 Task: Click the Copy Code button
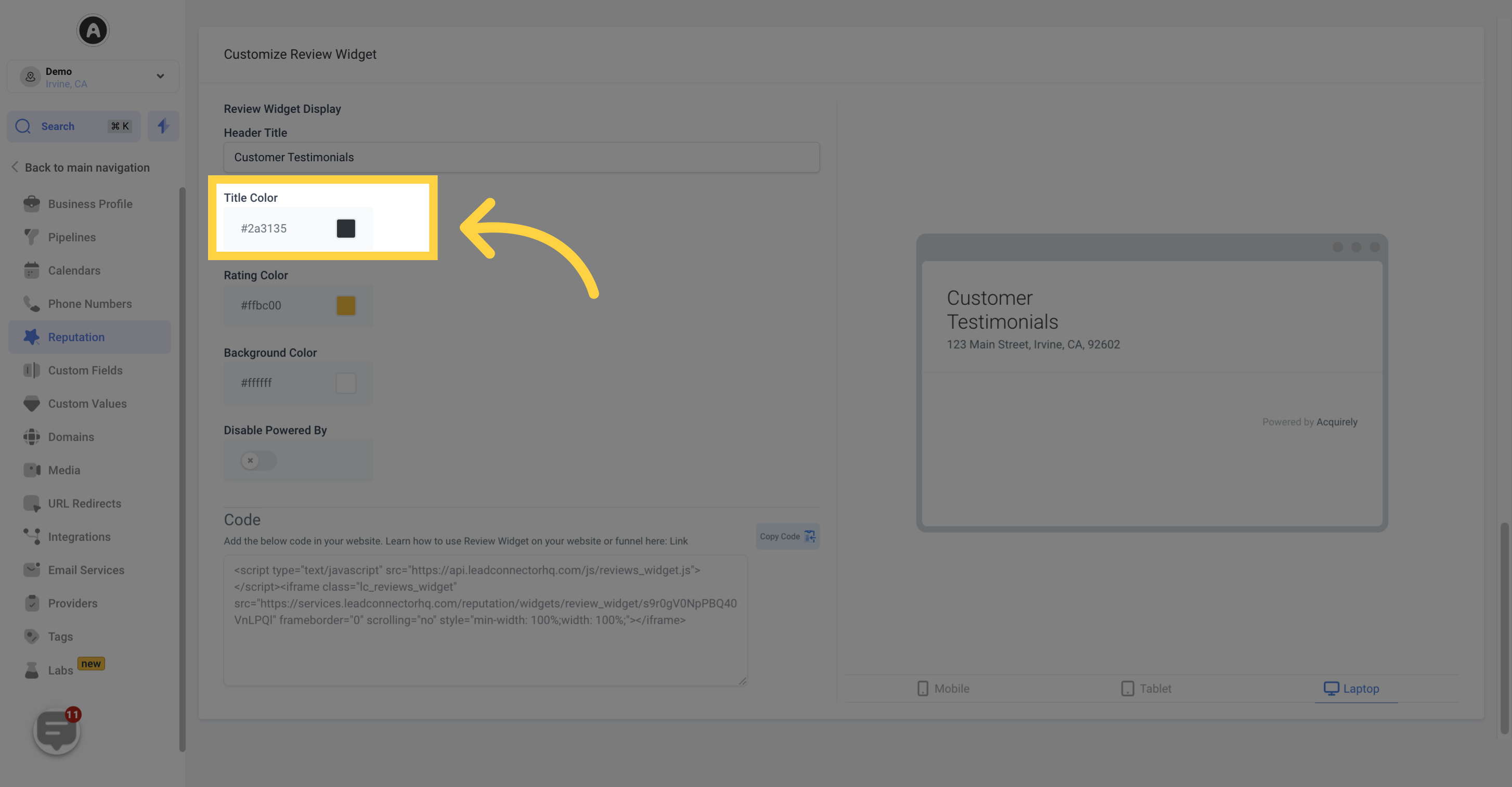pyautogui.click(x=787, y=536)
